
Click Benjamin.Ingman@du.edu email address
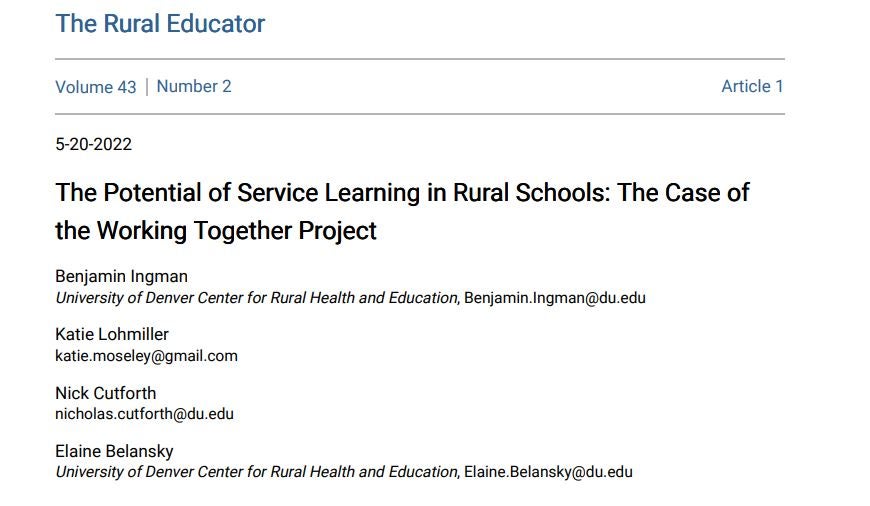click(555, 298)
